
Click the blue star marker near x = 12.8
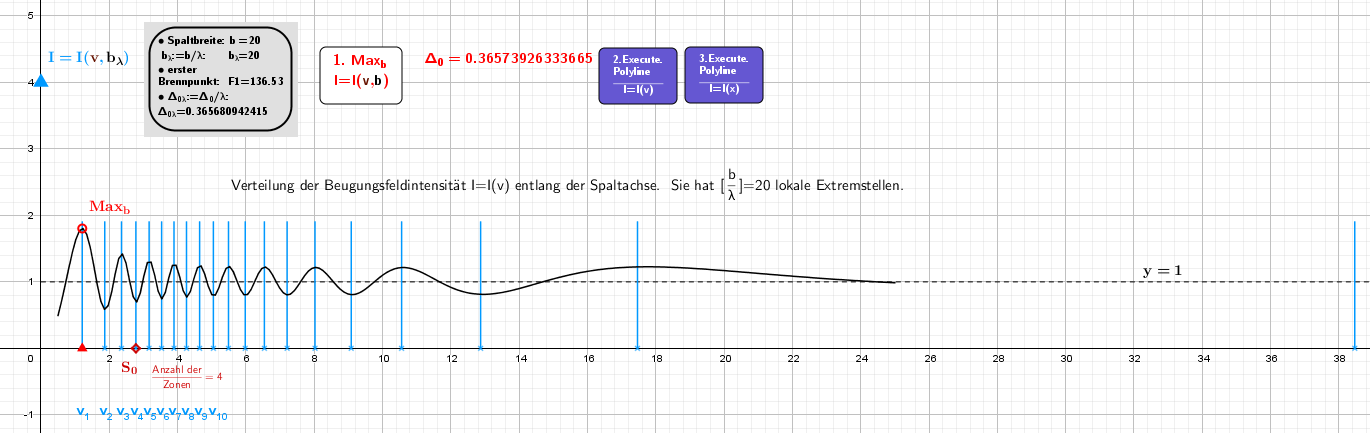point(480,348)
